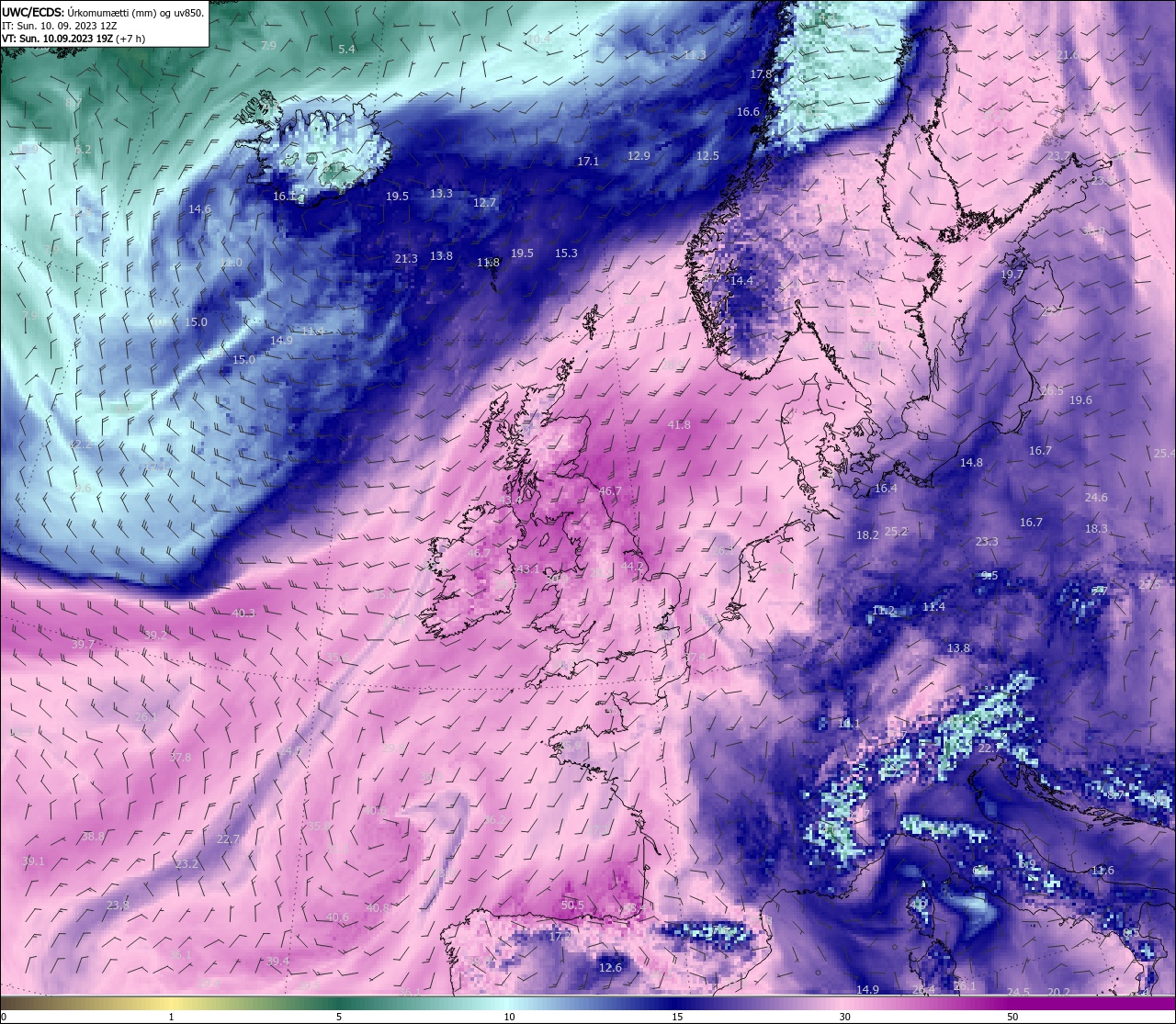Click the value 17.1 in the Norwegian Sea

click(588, 162)
